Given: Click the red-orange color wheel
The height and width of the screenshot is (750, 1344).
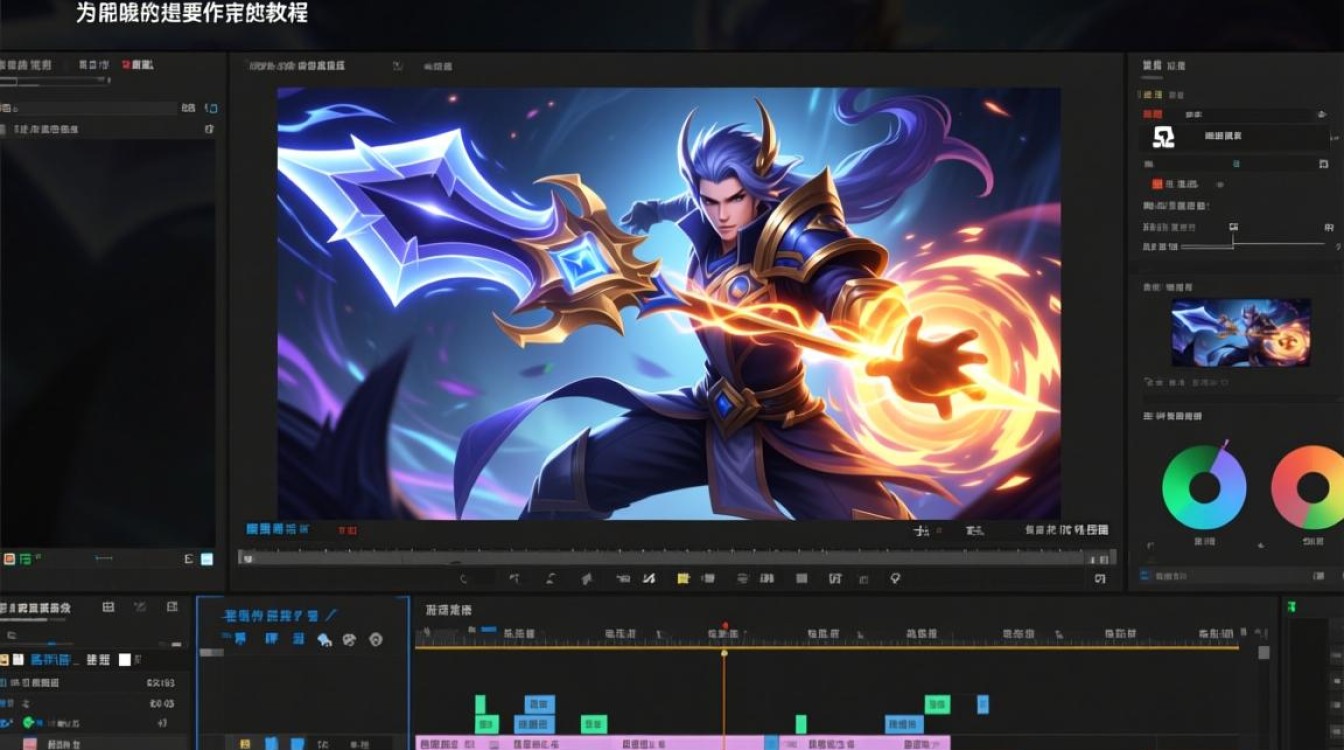Looking at the screenshot, I should click(1307, 487).
